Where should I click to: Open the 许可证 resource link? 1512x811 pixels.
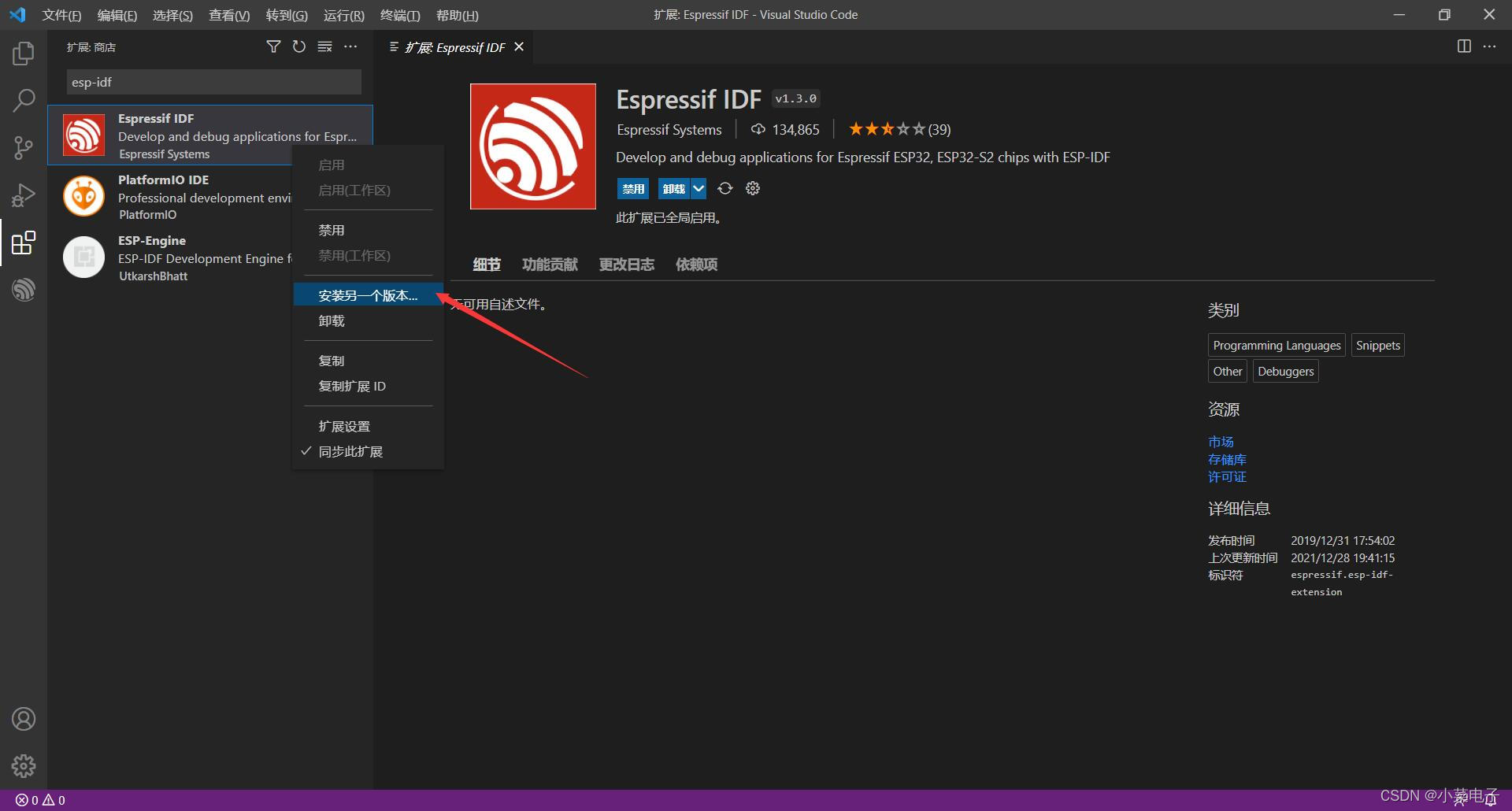[1227, 476]
